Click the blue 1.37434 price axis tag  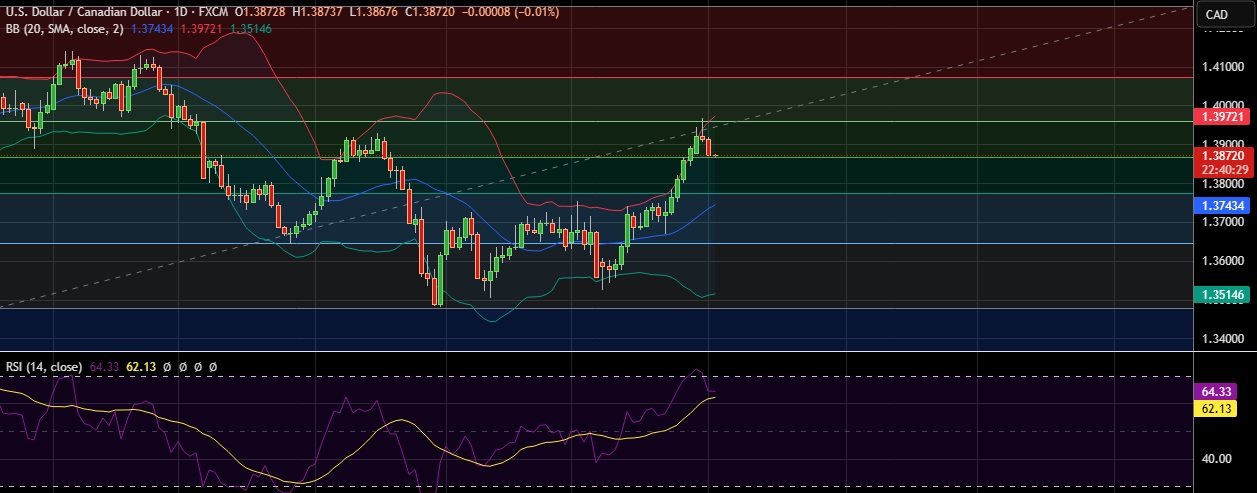(x=1224, y=205)
